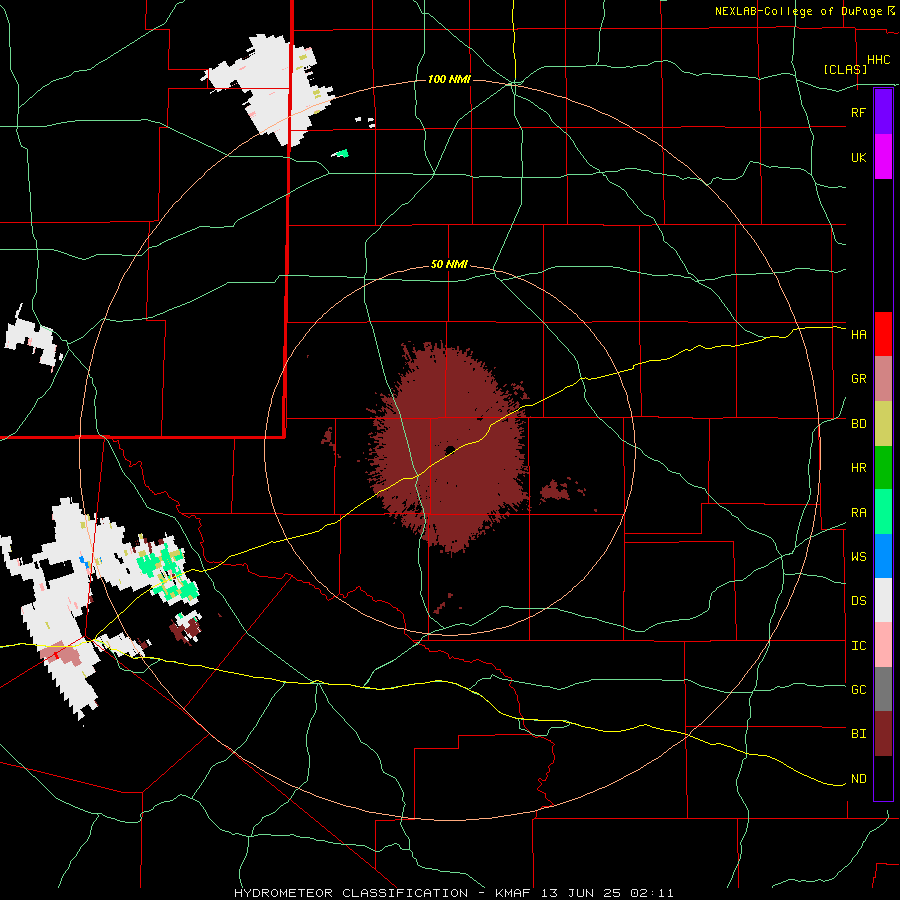
Task: Click the RF purple legend swatch
Action: point(883,112)
